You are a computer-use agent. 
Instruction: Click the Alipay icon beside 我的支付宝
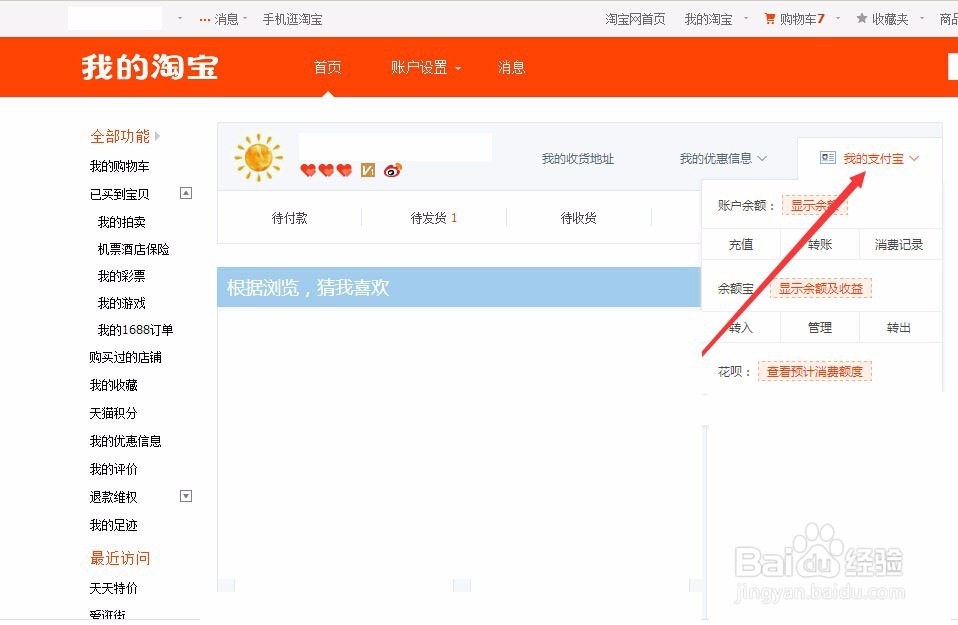click(827, 157)
